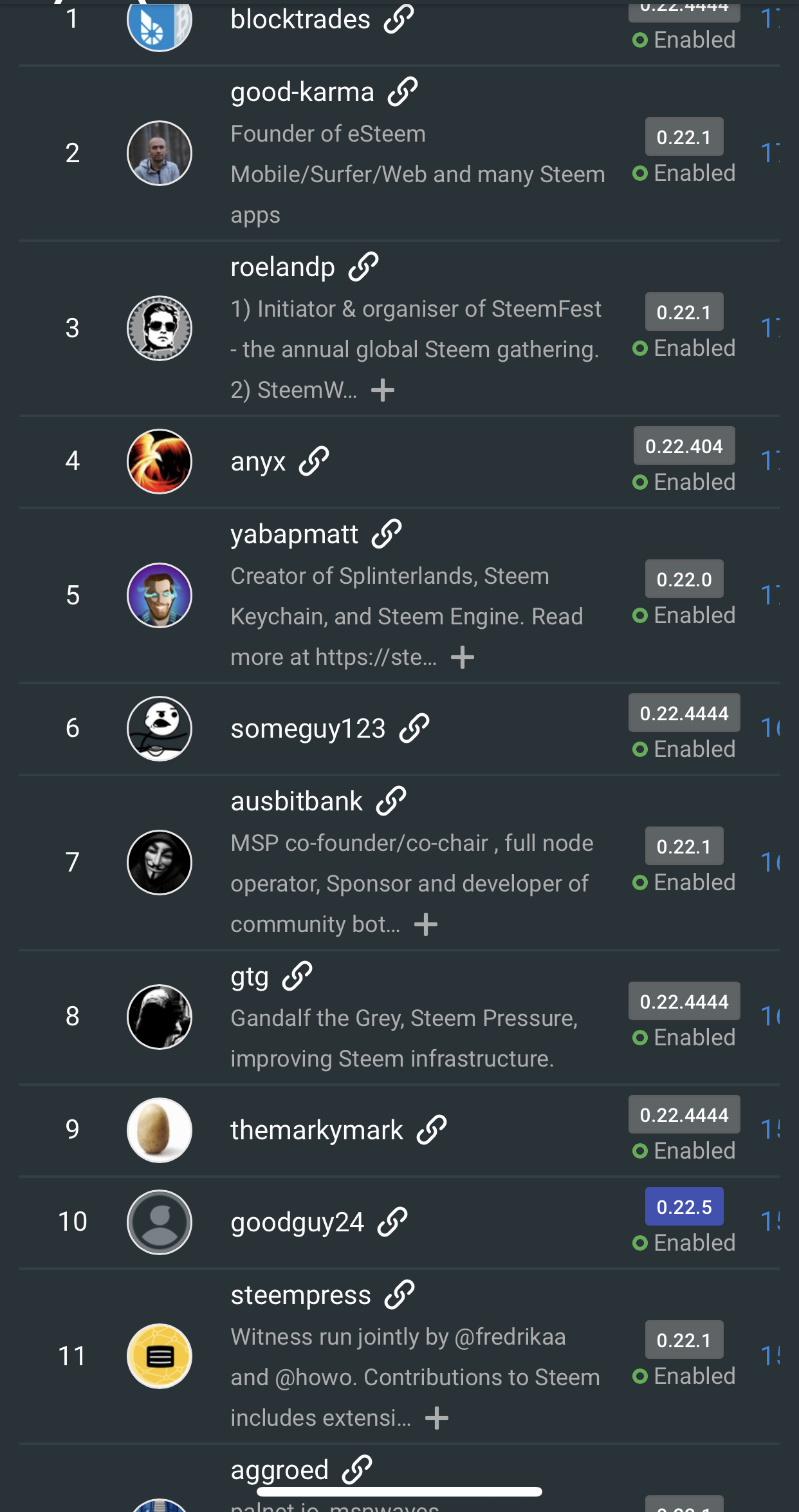The image size is (799, 1512).
Task: View themarkymark's potato avatar
Action: tap(160, 1130)
